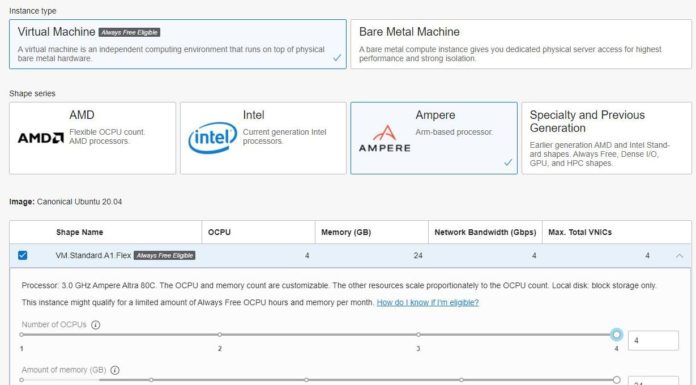The image size is (696, 385).
Task: Click the checkmark on the Virtual Machine card
Action: [337, 58]
